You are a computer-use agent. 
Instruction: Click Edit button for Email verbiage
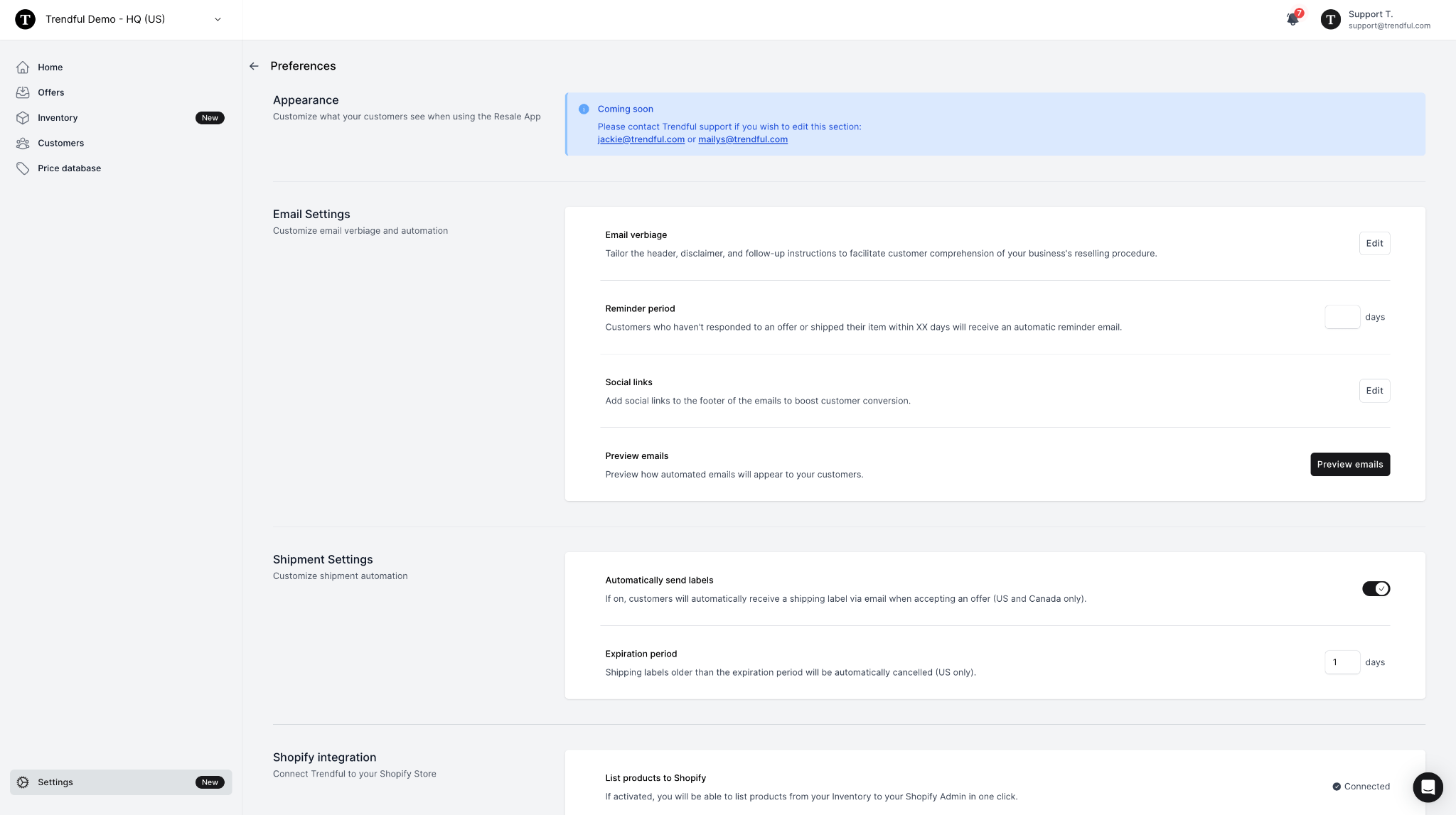click(1374, 244)
